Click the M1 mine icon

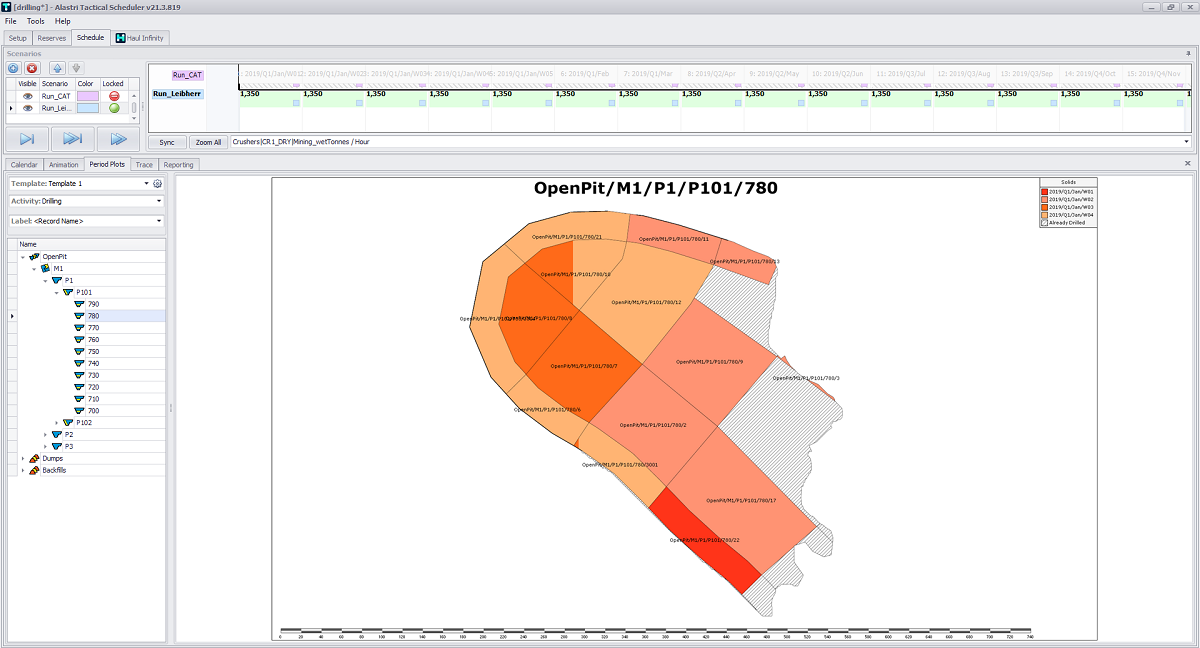[46, 269]
